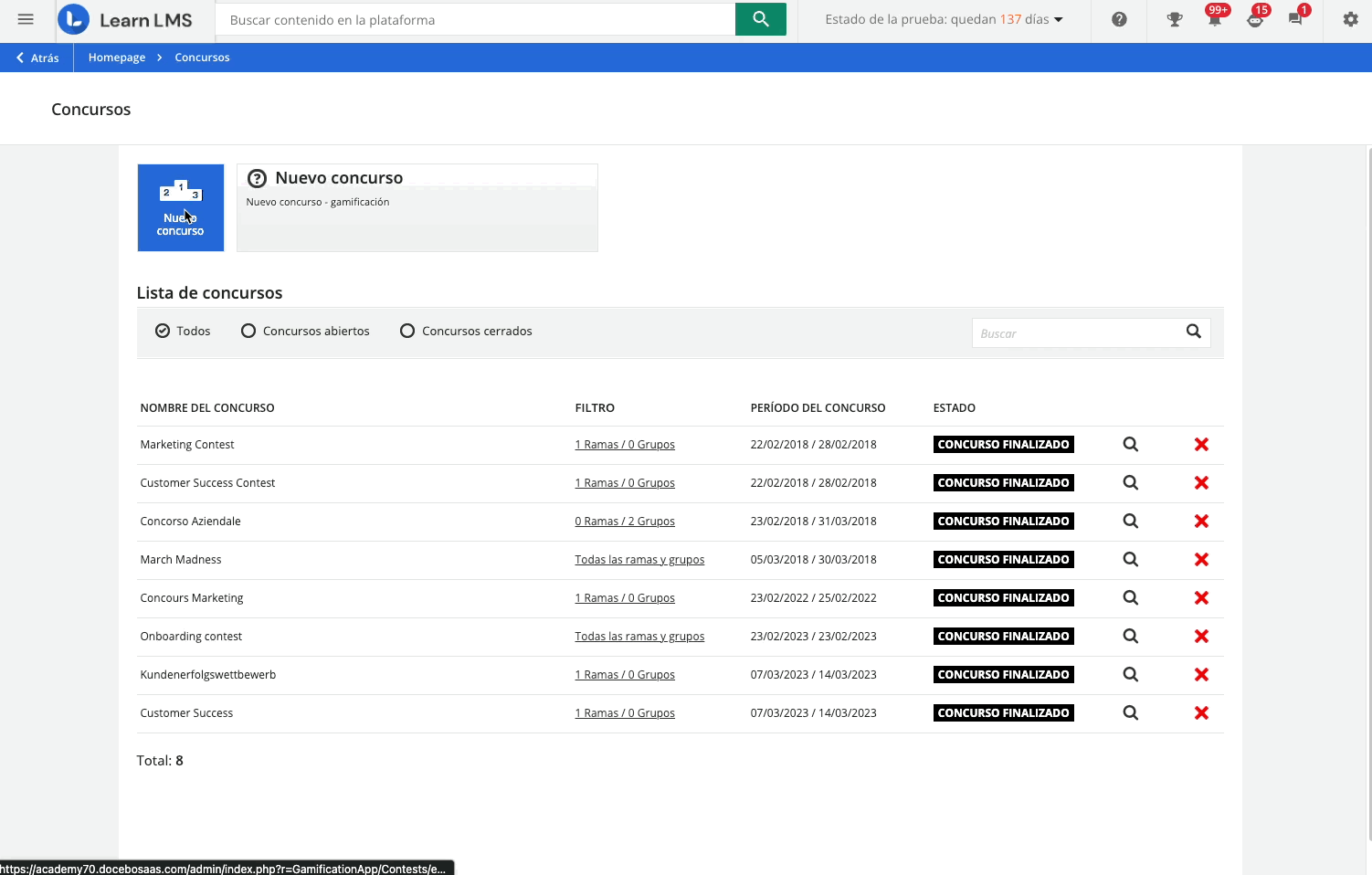Select Concursos abiertos radio button

coord(248,331)
